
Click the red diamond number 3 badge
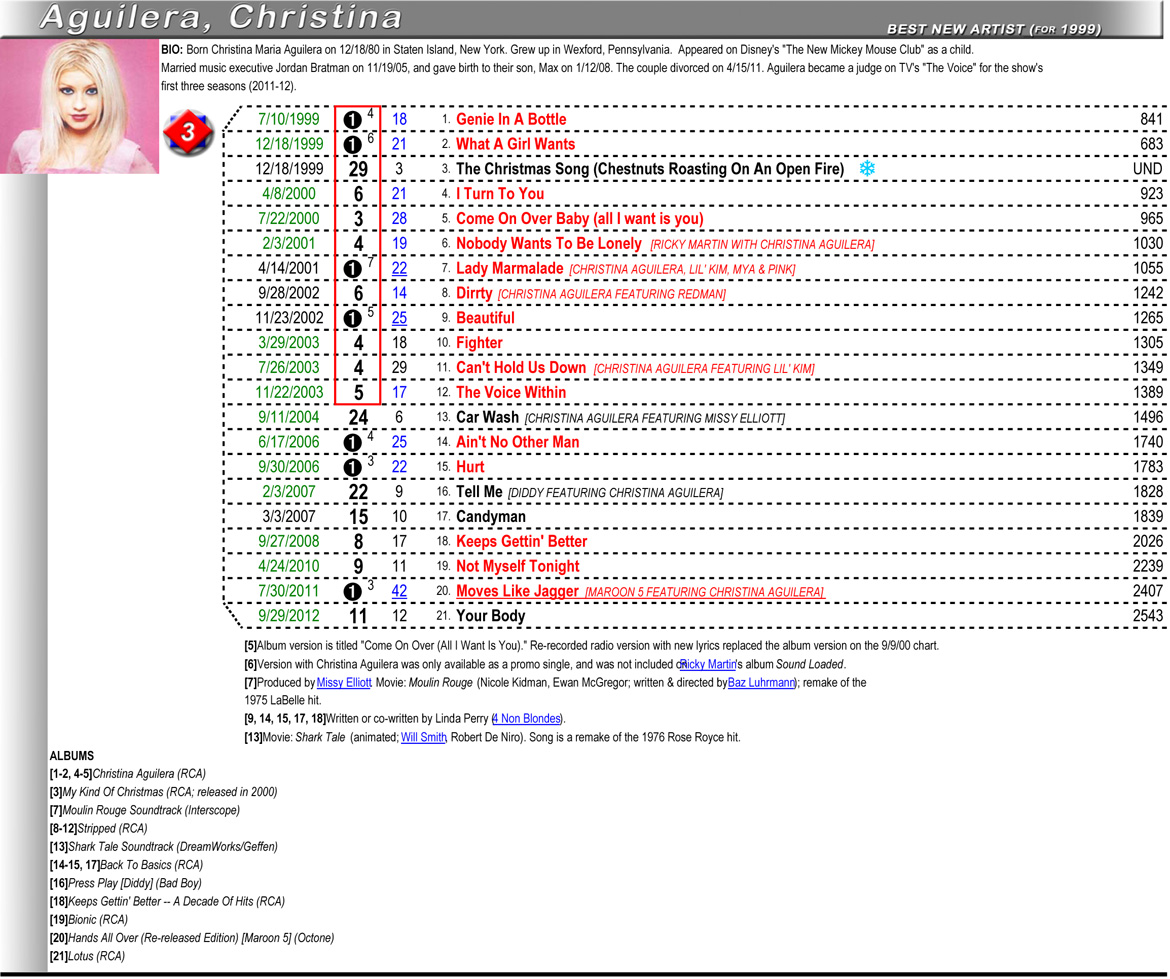188,132
